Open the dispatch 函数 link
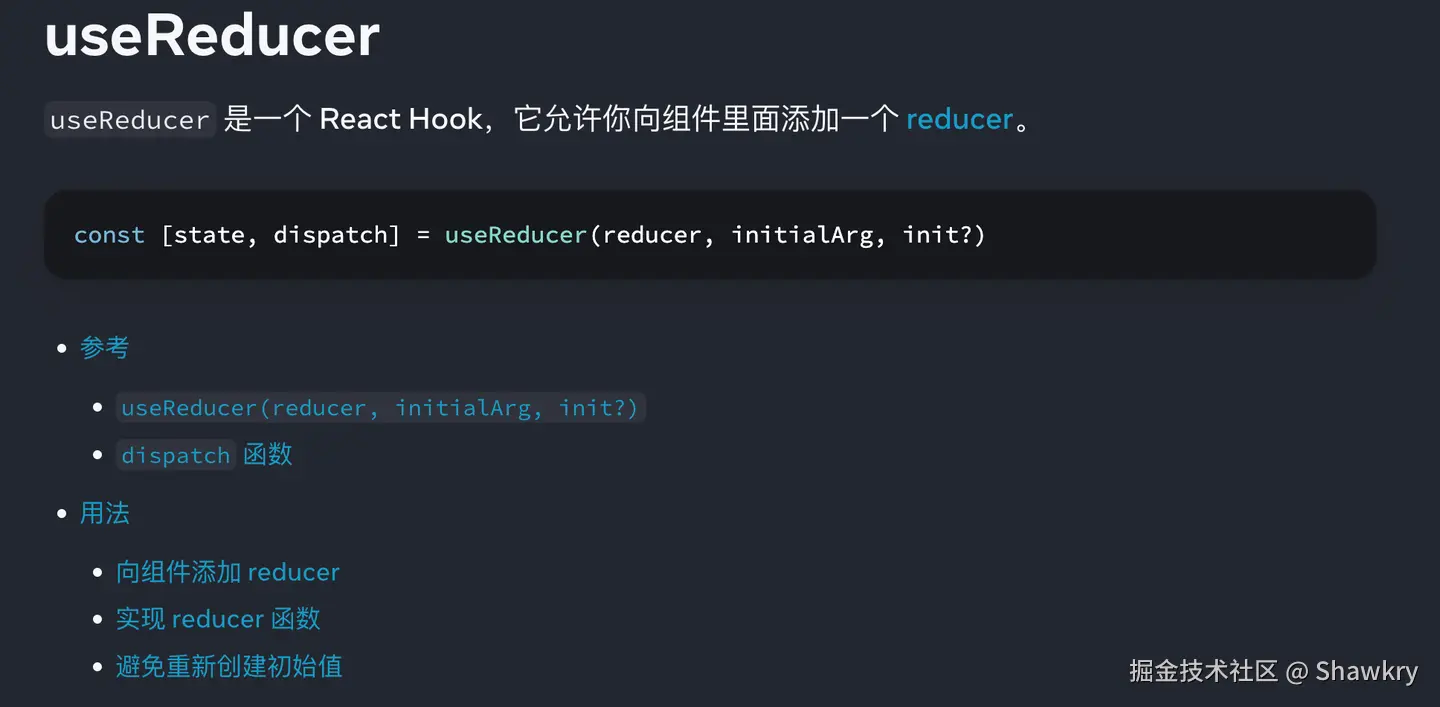This screenshot has width=1440, height=707. click(x=205, y=455)
